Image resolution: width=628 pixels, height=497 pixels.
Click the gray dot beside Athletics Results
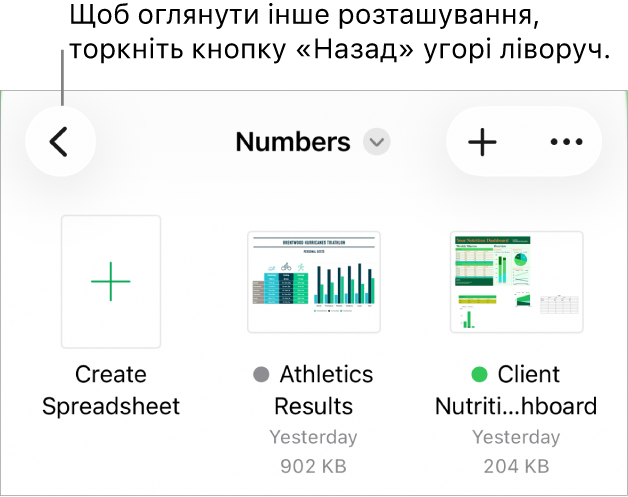pyautogui.click(x=262, y=375)
